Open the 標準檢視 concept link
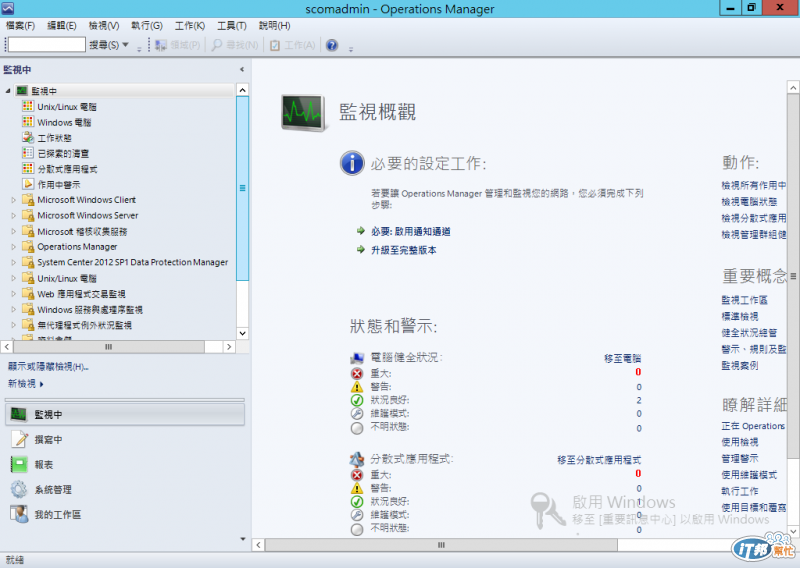The image size is (800, 568). coord(740,316)
